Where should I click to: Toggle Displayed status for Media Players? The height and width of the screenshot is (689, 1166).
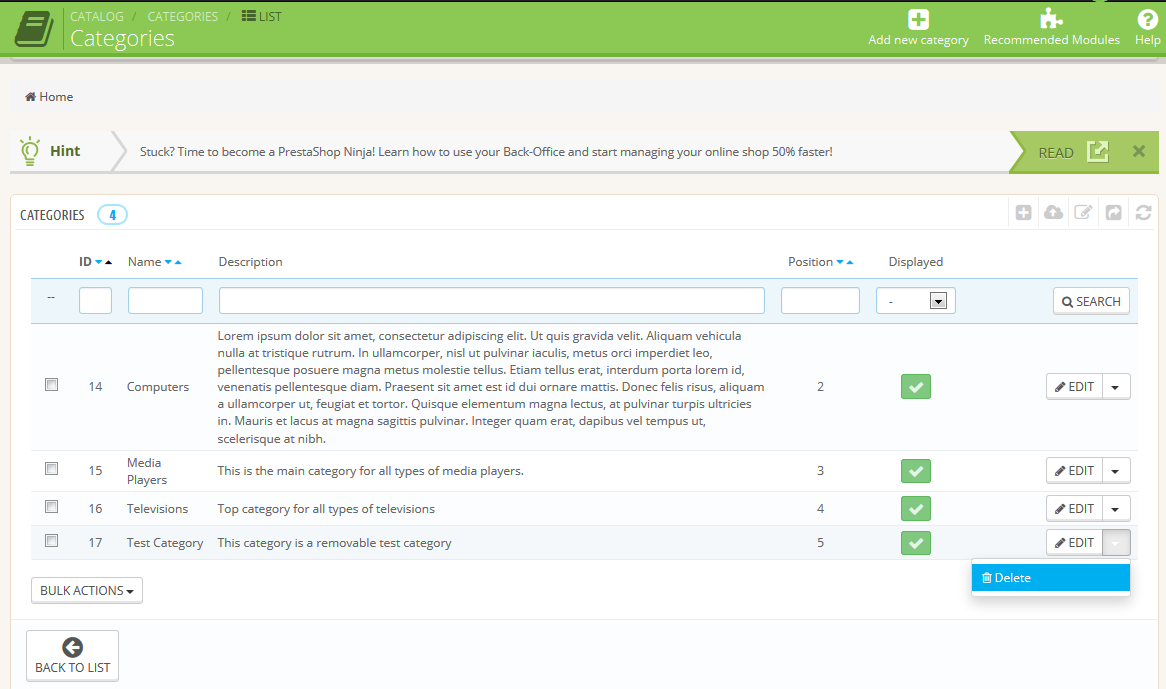915,471
